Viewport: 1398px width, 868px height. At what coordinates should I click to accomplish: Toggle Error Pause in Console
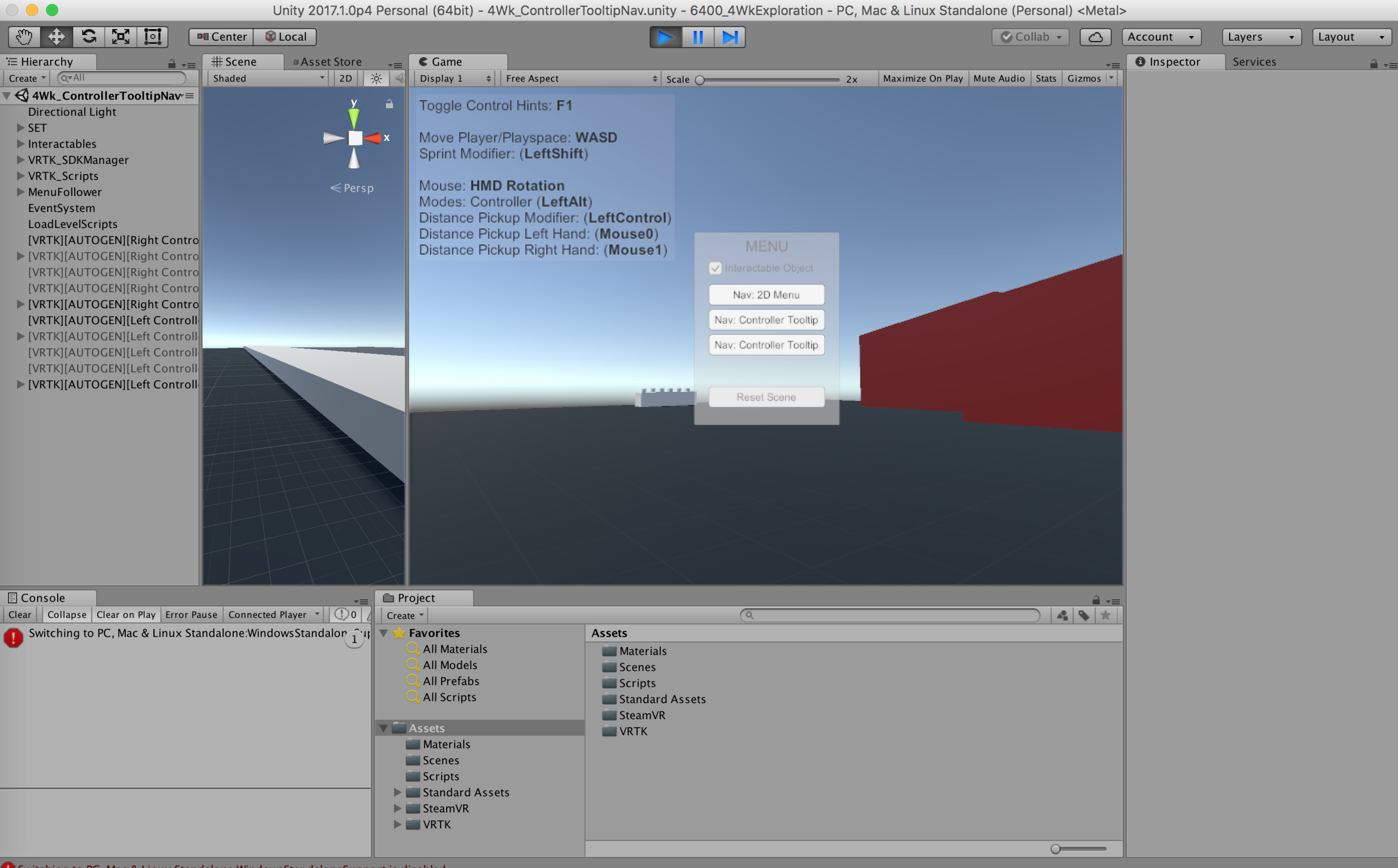191,614
